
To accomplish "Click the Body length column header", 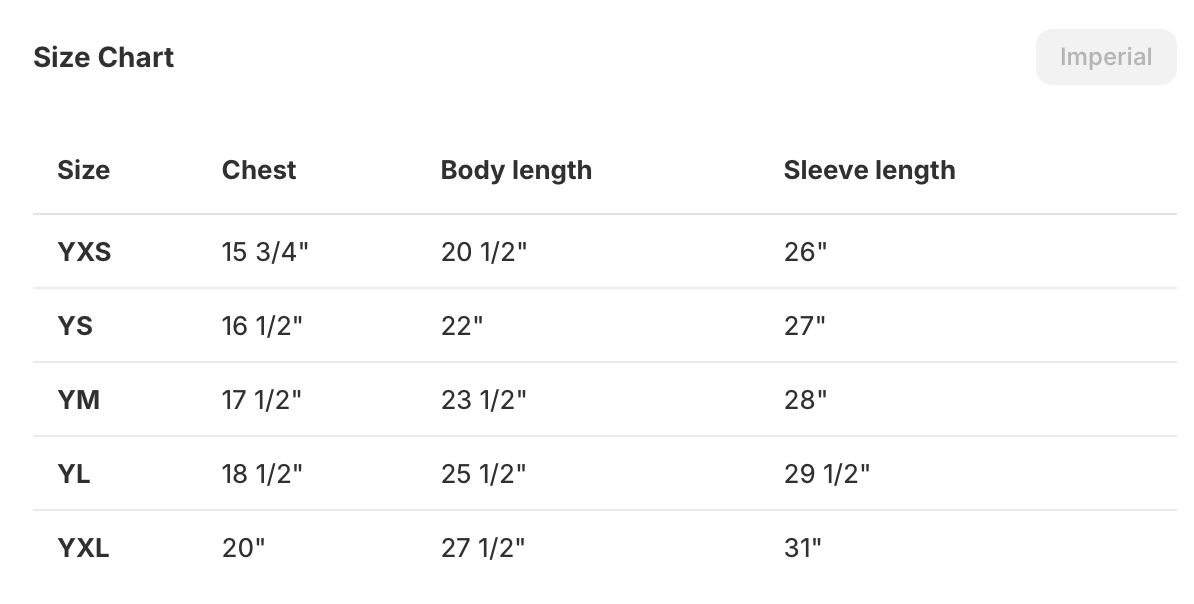I will pos(516,170).
